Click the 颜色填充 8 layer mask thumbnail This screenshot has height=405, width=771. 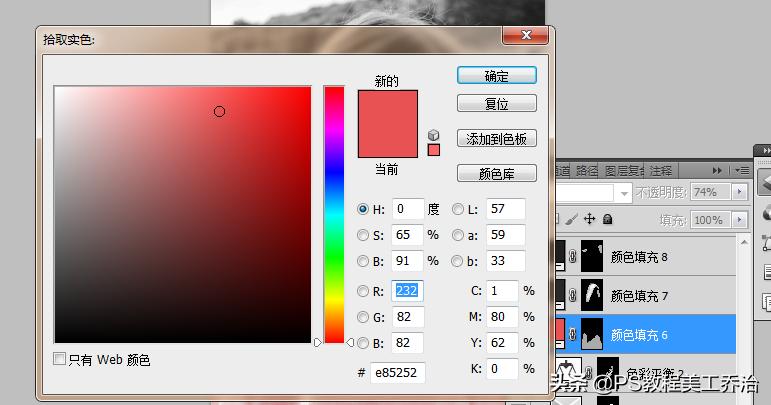pyautogui.click(x=592, y=256)
